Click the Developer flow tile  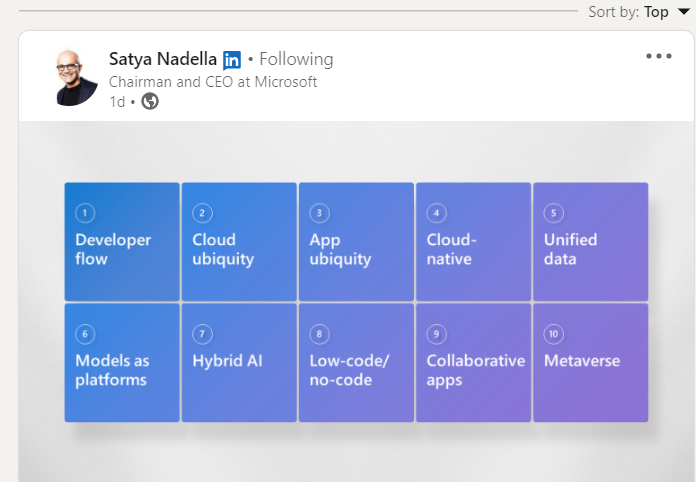(122, 242)
